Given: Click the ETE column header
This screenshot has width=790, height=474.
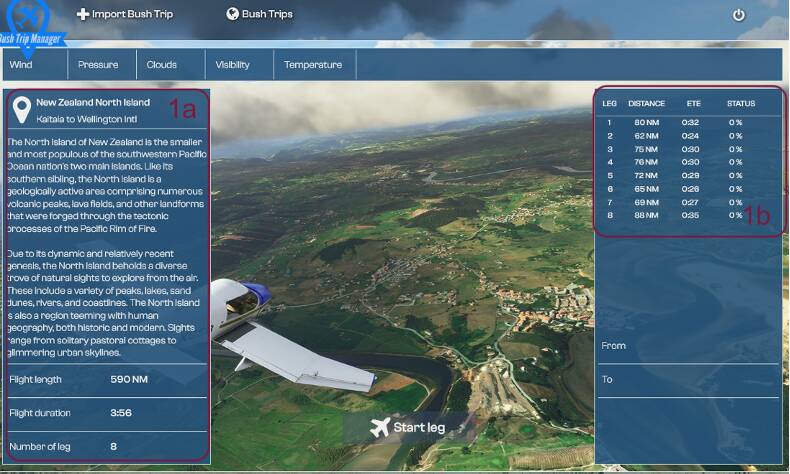Looking at the screenshot, I should 693,103.
